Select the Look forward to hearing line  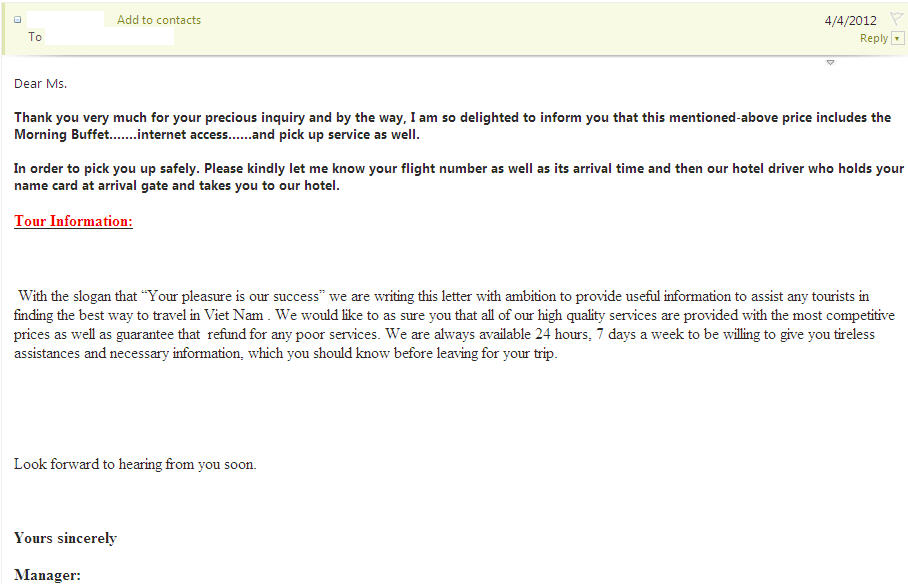135,465
